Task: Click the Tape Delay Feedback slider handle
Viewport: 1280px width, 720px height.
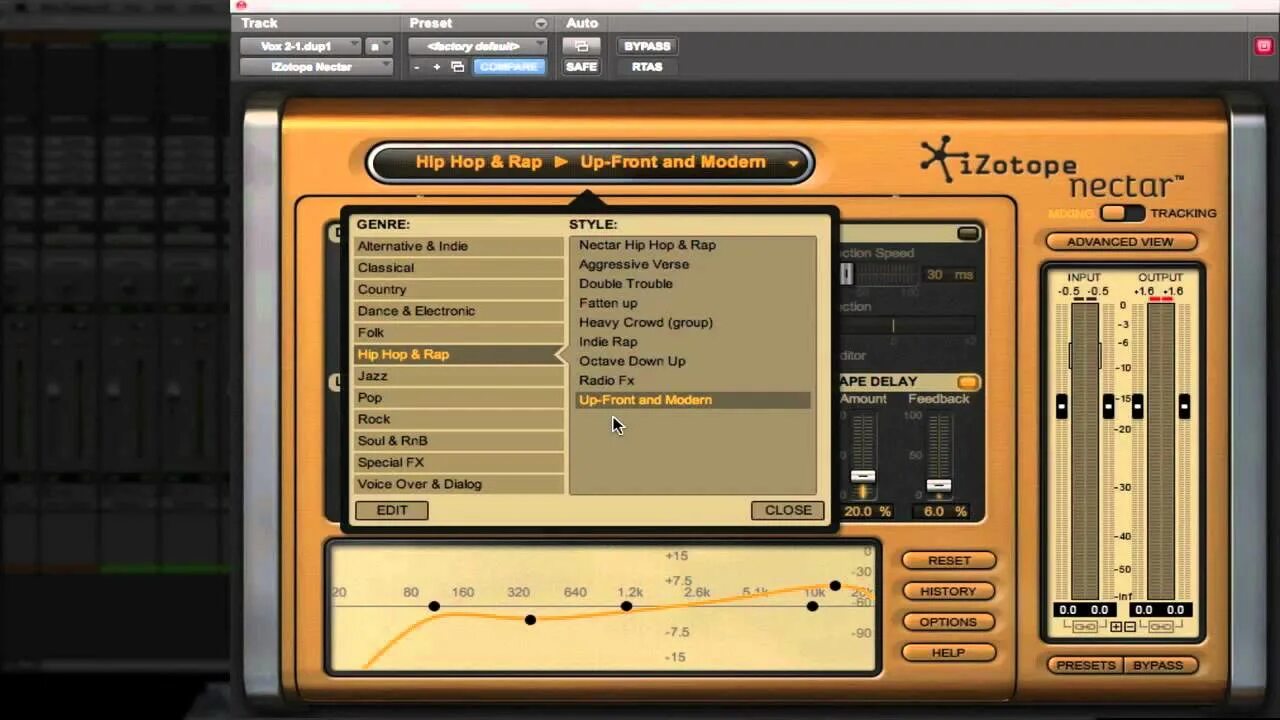Action: (938, 485)
